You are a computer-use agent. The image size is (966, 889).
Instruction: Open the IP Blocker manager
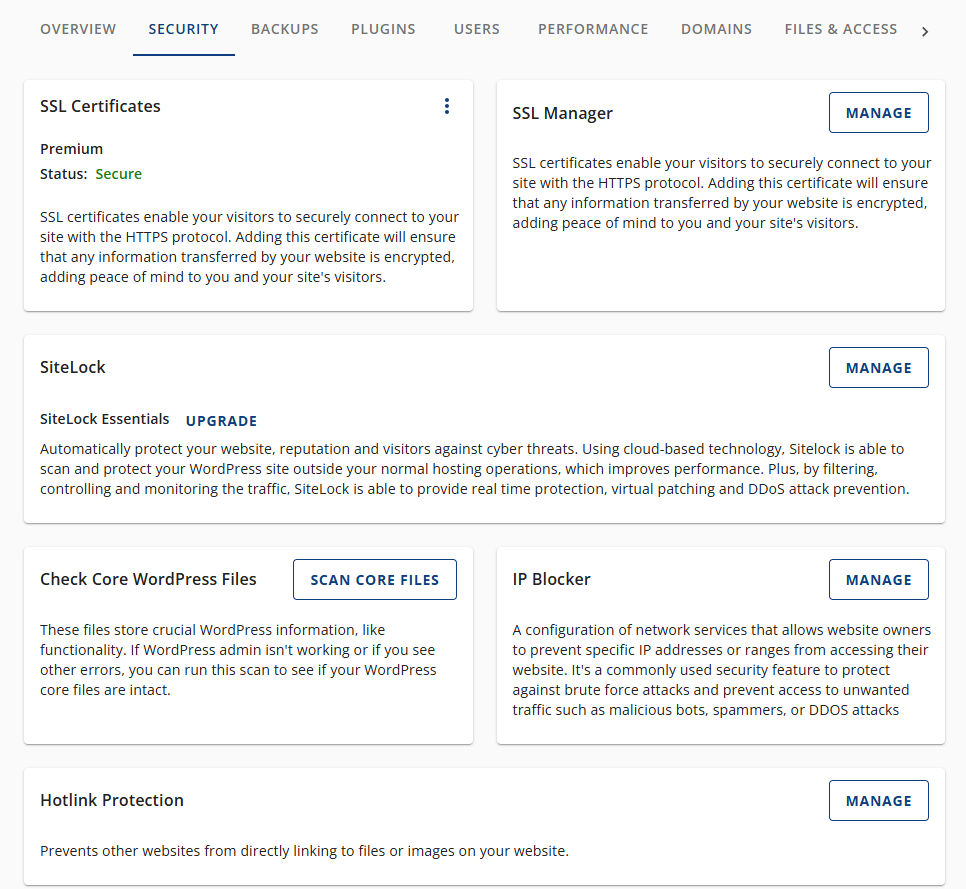(x=878, y=579)
